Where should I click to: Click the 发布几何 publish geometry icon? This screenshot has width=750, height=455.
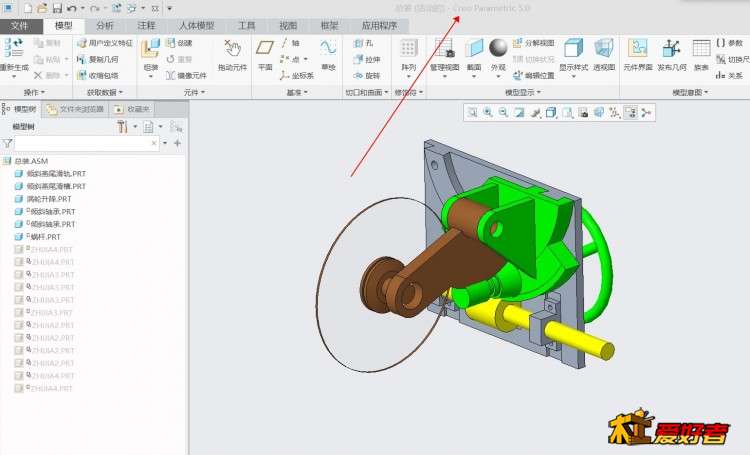(x=672, y=48)
